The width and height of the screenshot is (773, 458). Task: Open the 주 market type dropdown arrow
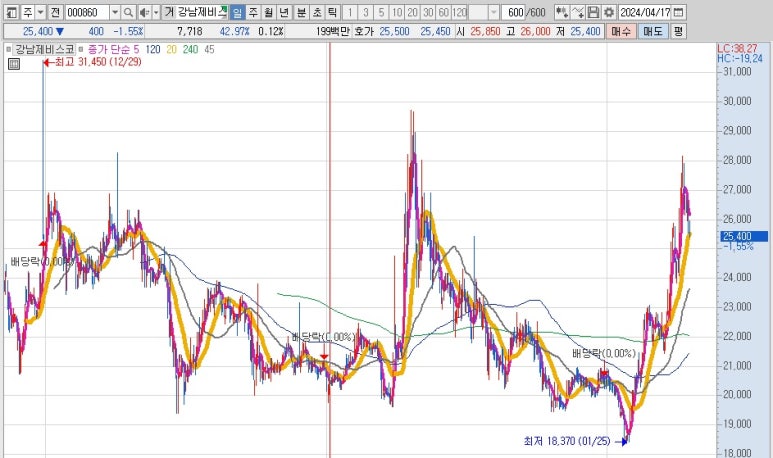pos(41,12)
